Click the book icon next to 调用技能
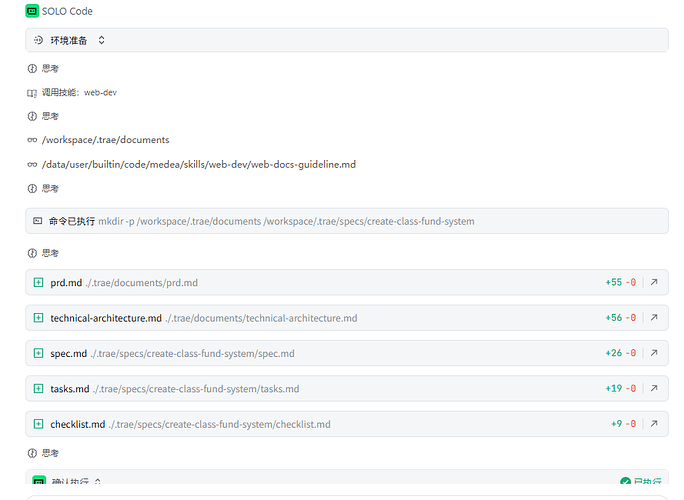The image size is (684, 500). pos(32,93)
